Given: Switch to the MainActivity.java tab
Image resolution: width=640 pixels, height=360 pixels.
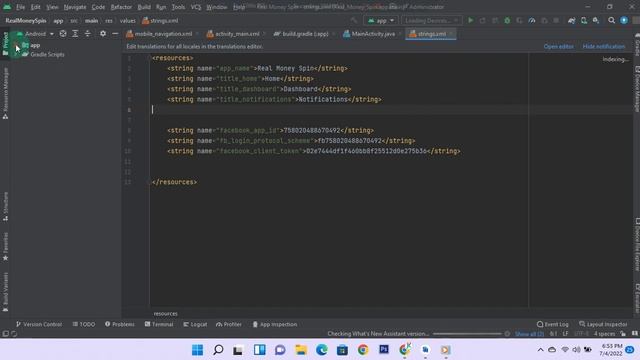Looking at the screenshot, I should click(373, 34).
